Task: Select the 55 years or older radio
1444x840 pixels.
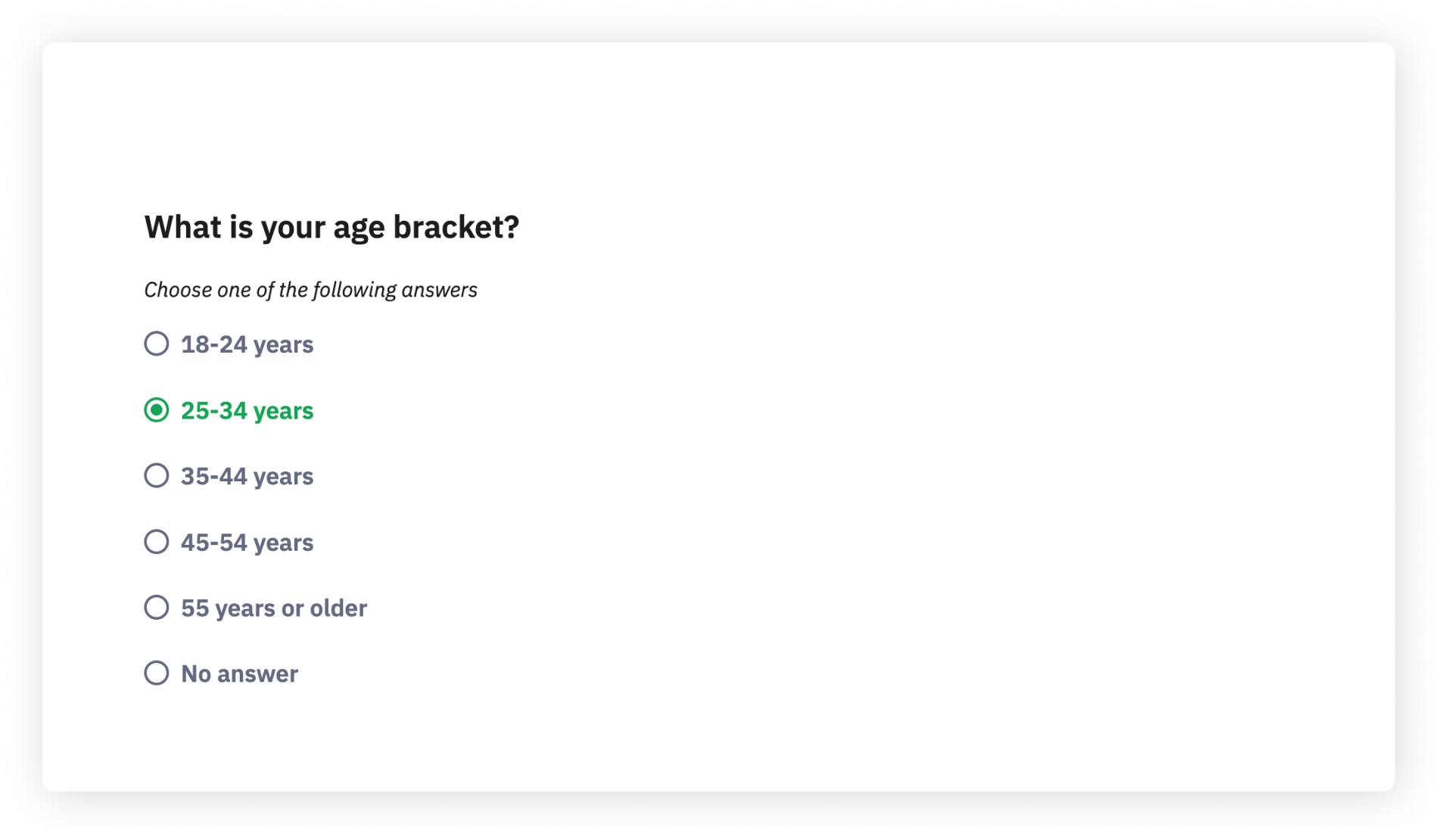Action: tap(157, 608)
